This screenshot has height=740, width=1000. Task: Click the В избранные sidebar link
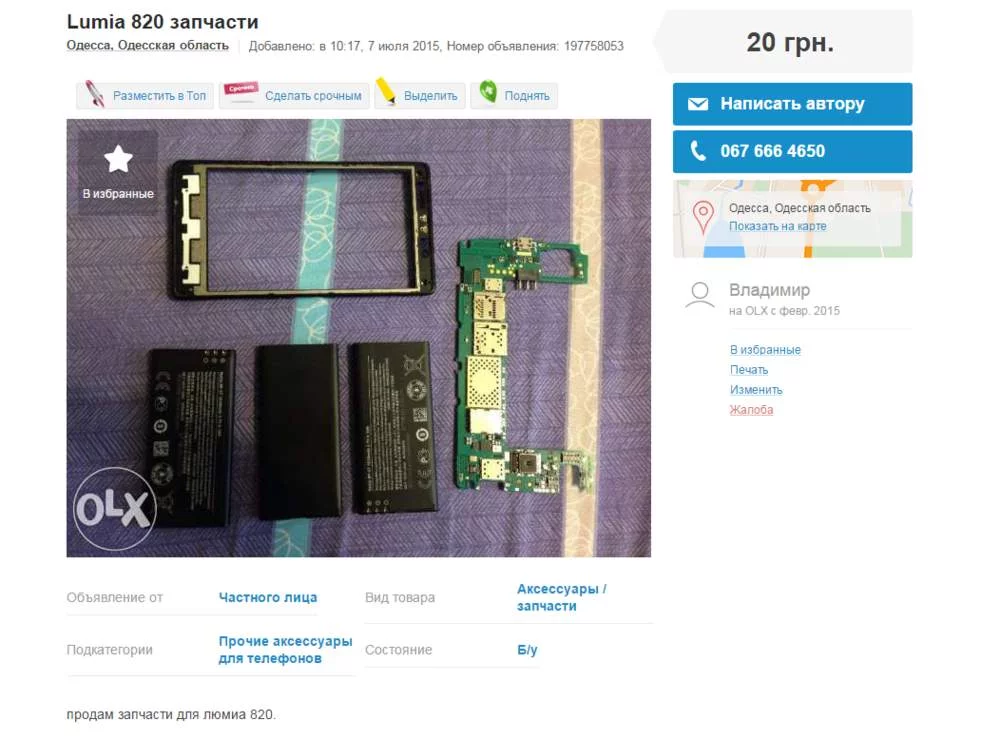point(765,350)
